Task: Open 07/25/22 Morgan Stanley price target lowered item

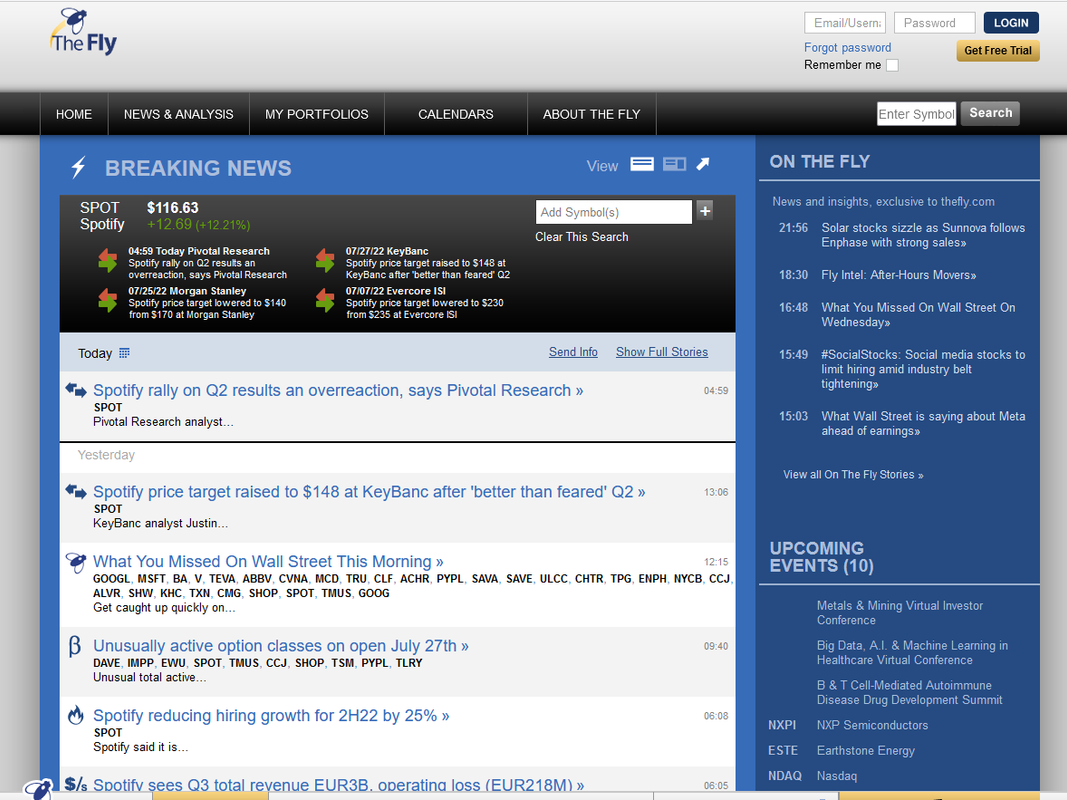Action: click(207, 303)
